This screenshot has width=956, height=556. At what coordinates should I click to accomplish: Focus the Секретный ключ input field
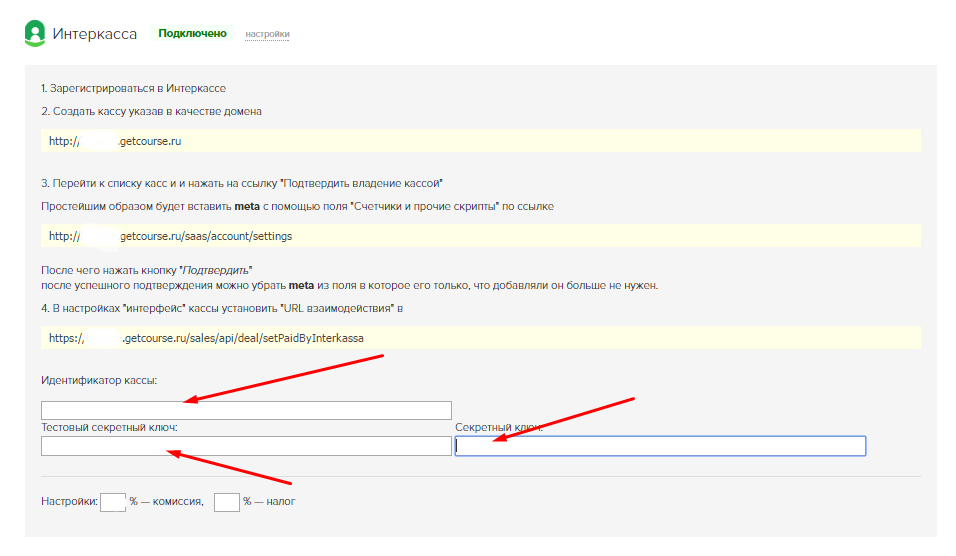[x=660, y=446]
